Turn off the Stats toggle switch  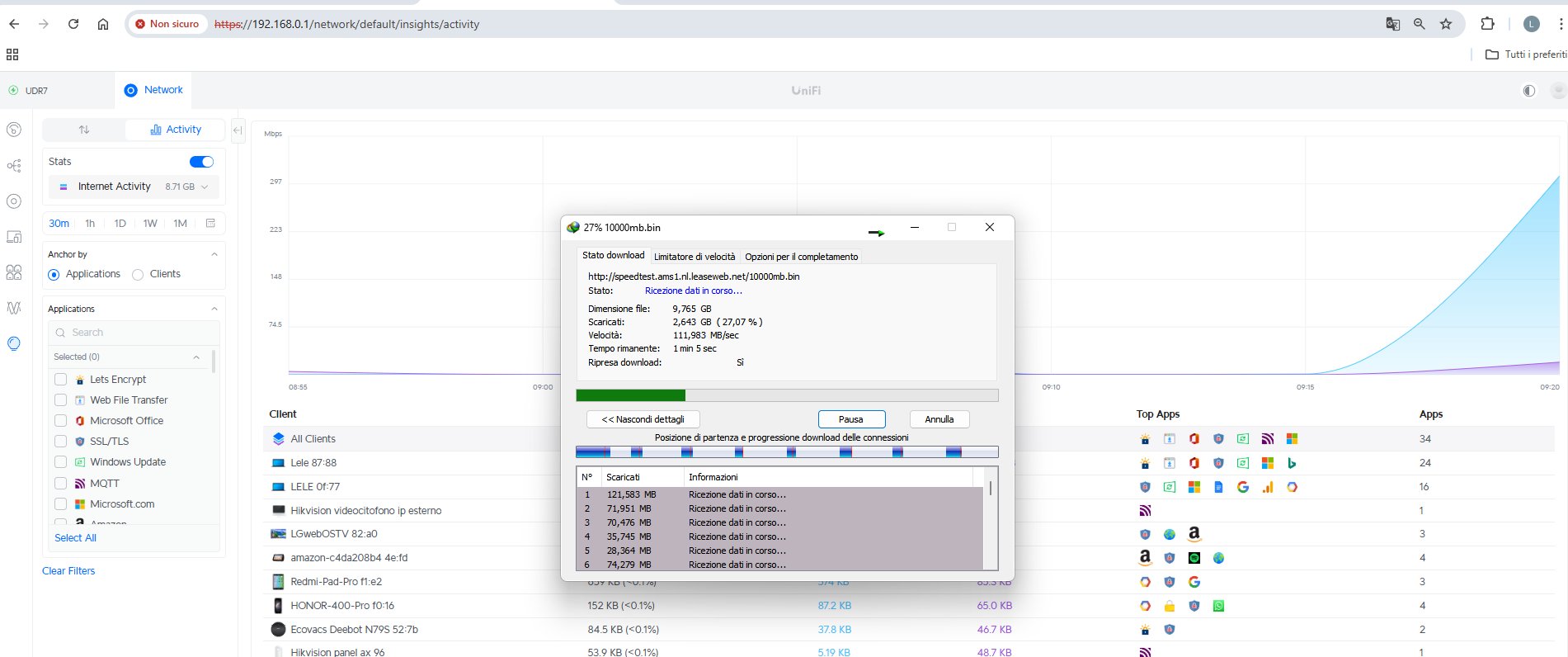coord(201,162)
